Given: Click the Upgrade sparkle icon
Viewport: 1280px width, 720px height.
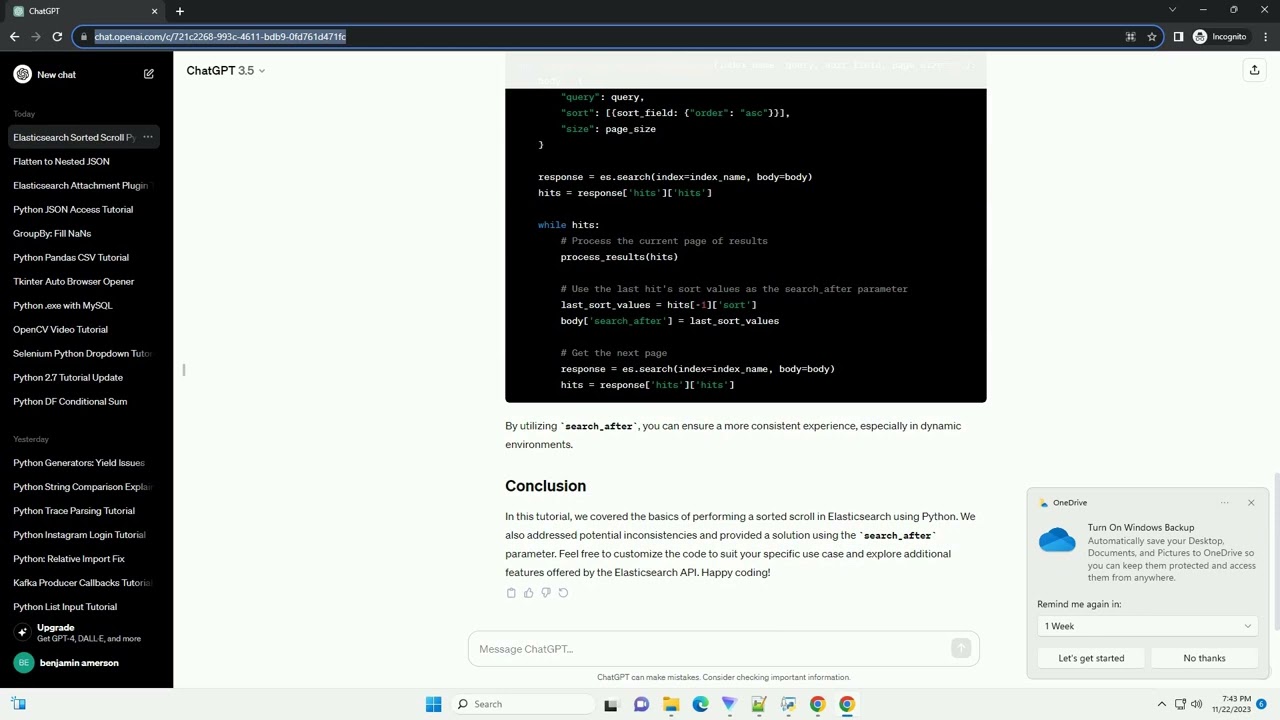Looking at the screenshot, I should click(22, 632).
